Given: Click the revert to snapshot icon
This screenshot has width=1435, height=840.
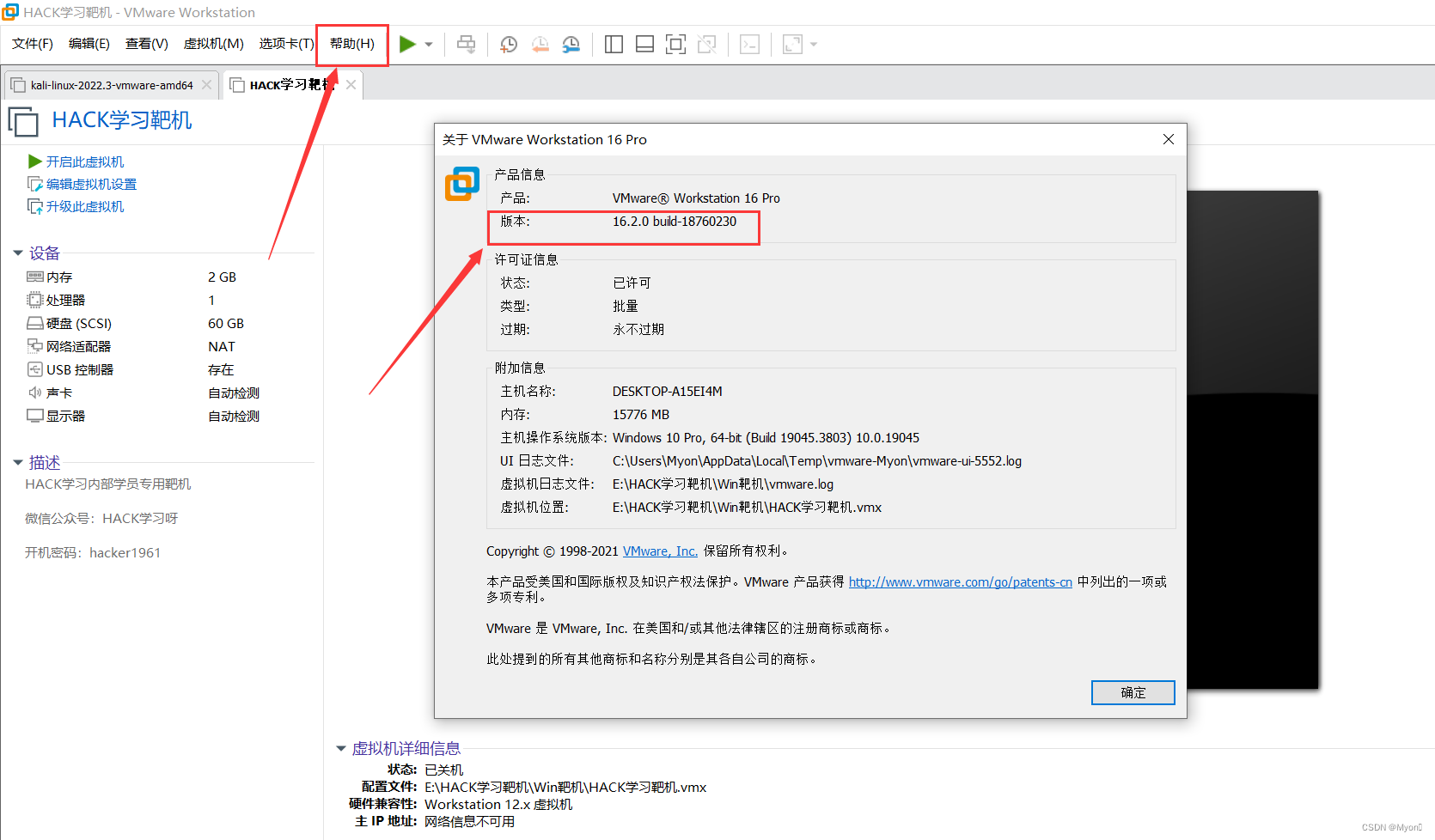Looking at the screenshot, I should (540, 44).
